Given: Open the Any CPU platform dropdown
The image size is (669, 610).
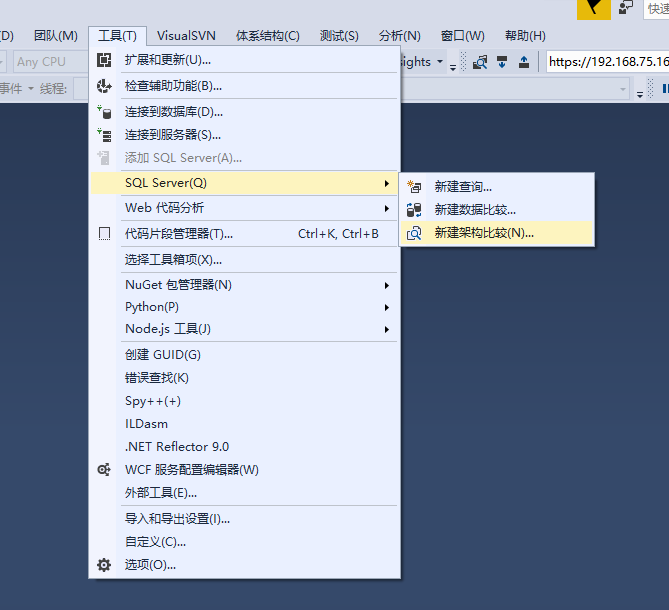Looking at the screenshot, I should (x=50, y=62).
